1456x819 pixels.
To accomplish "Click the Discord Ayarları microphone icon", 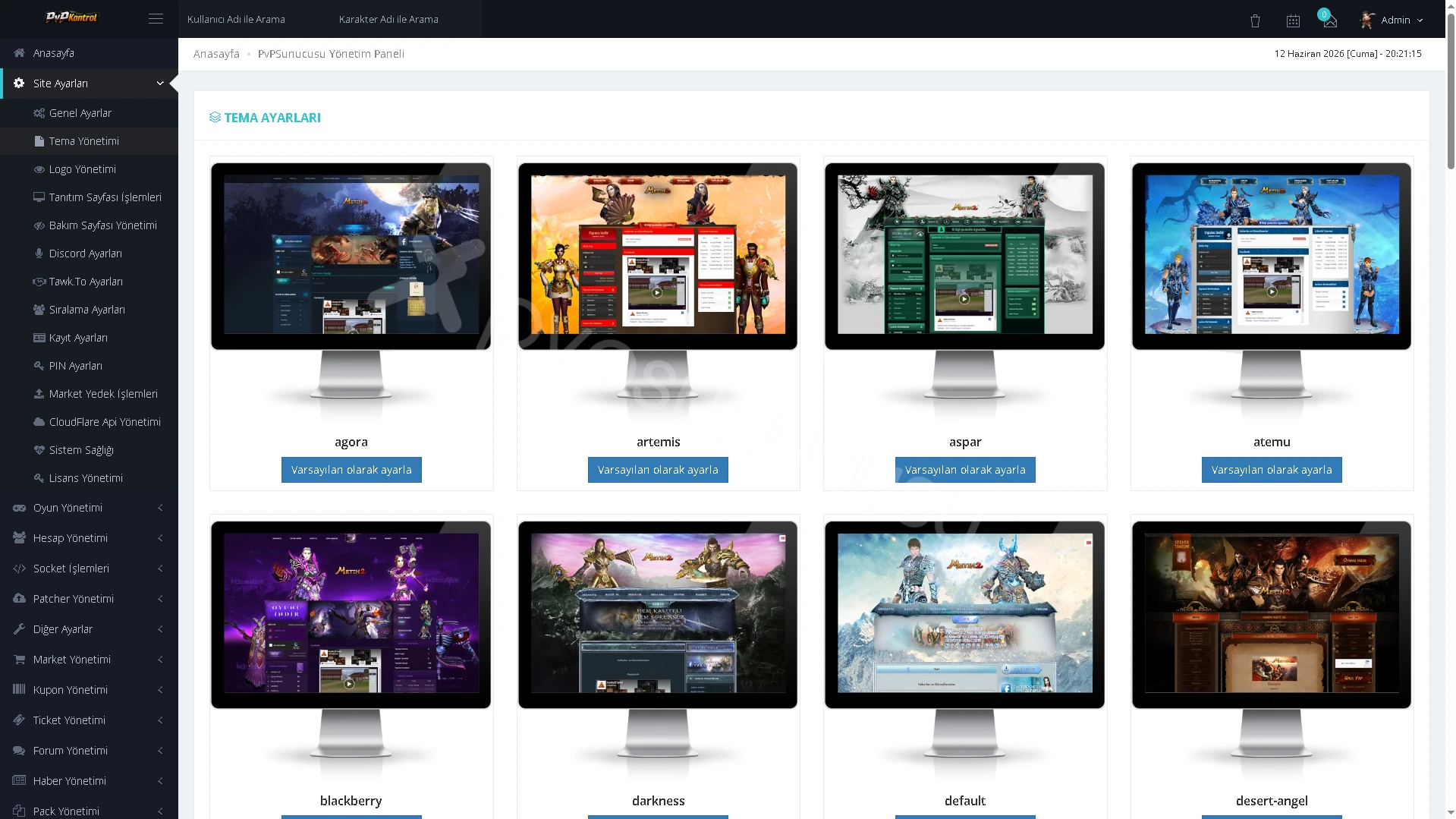I will pos(39,254).
